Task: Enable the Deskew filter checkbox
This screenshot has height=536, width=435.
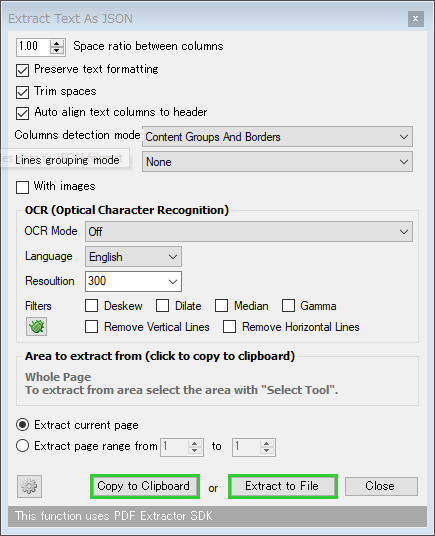Action: coord(92,306)
